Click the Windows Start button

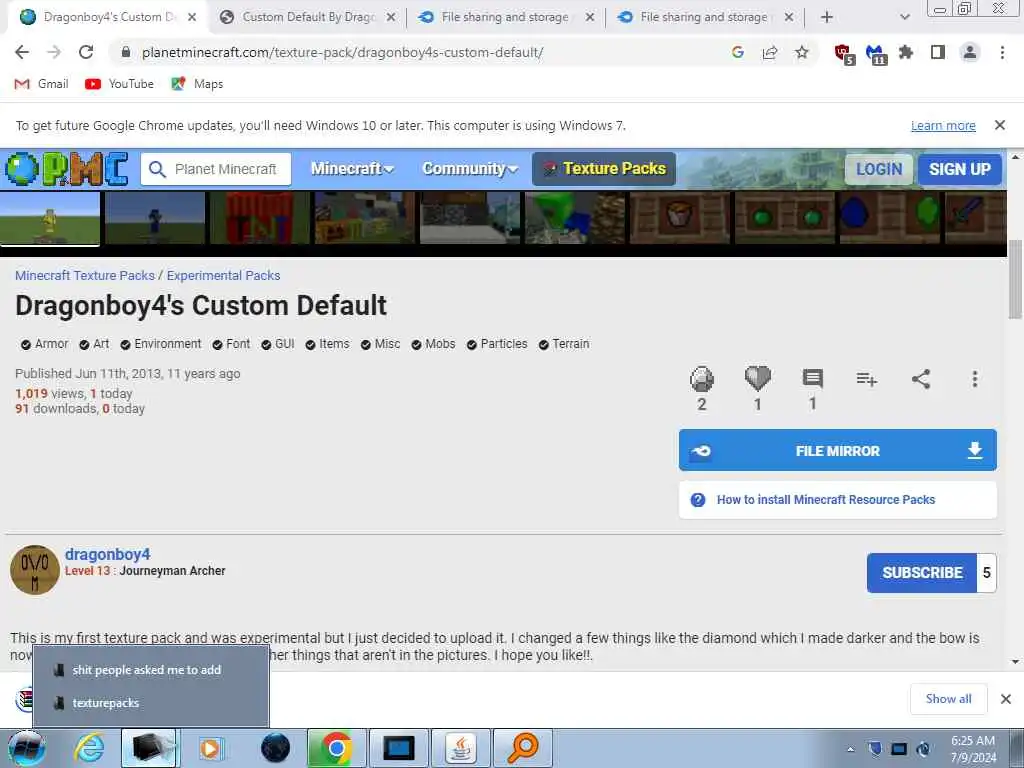coord(26,748)
